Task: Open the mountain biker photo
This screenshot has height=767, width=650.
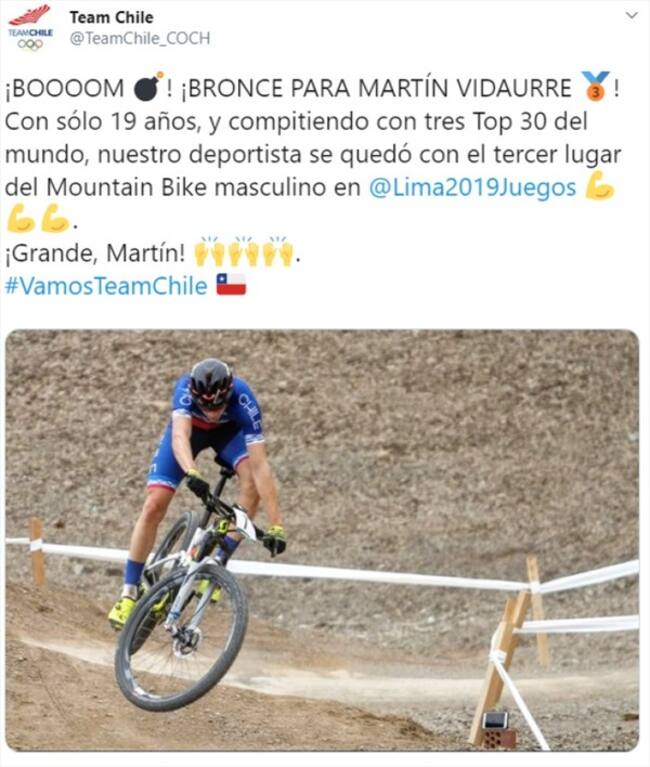Action: point(322,541)
